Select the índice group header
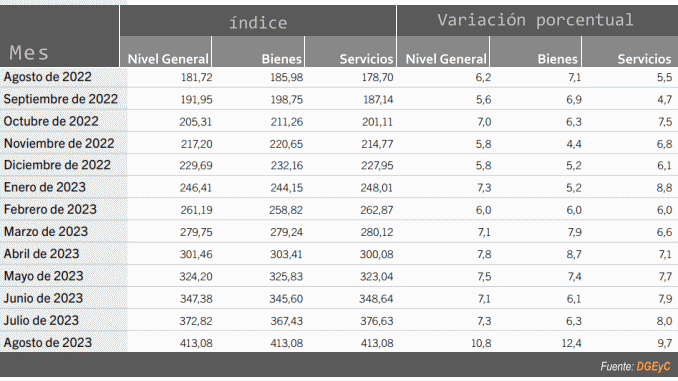678x381 pixels. 258,22
